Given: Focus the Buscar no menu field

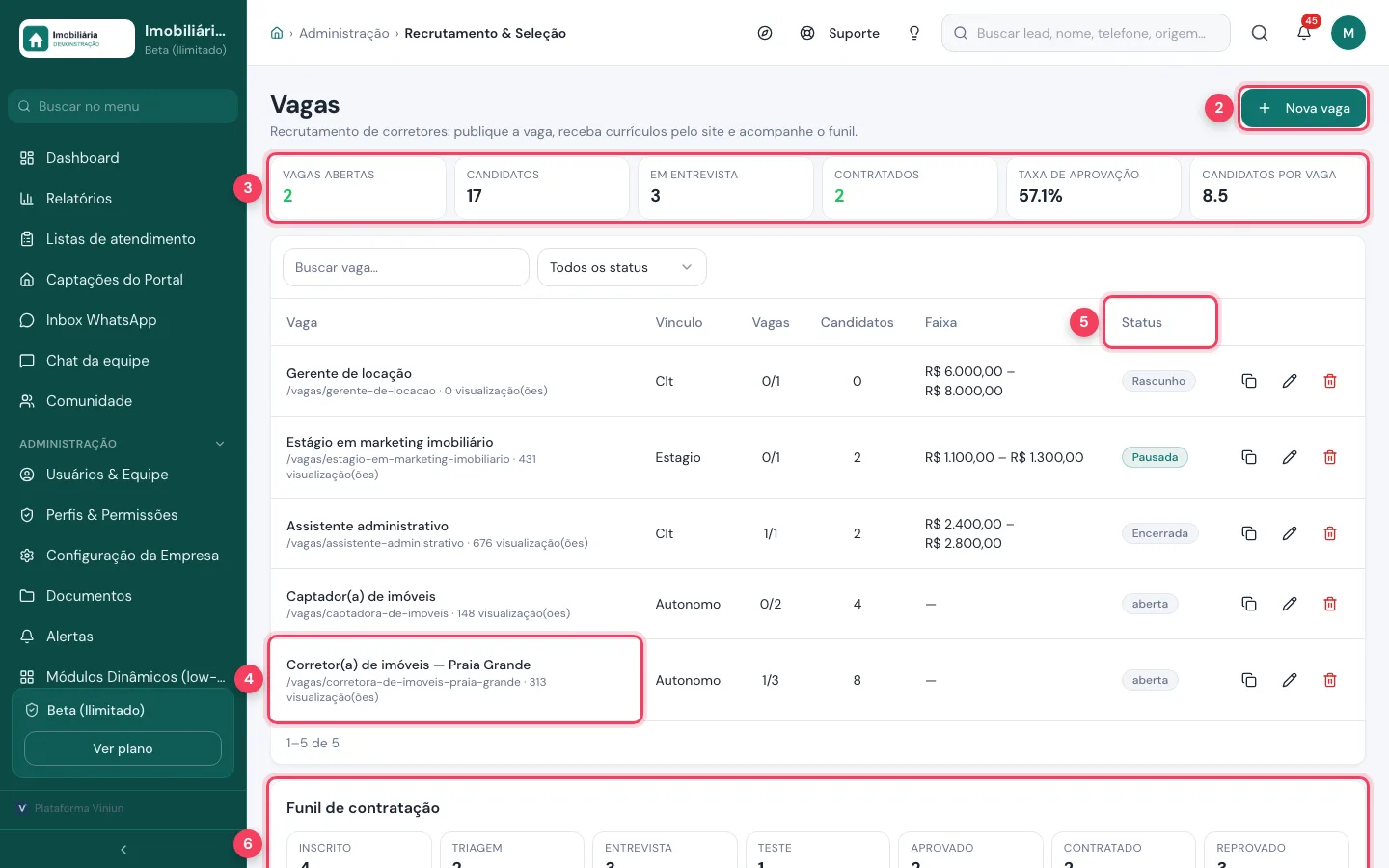Looking at the screenshot, I should coord(123,106).
